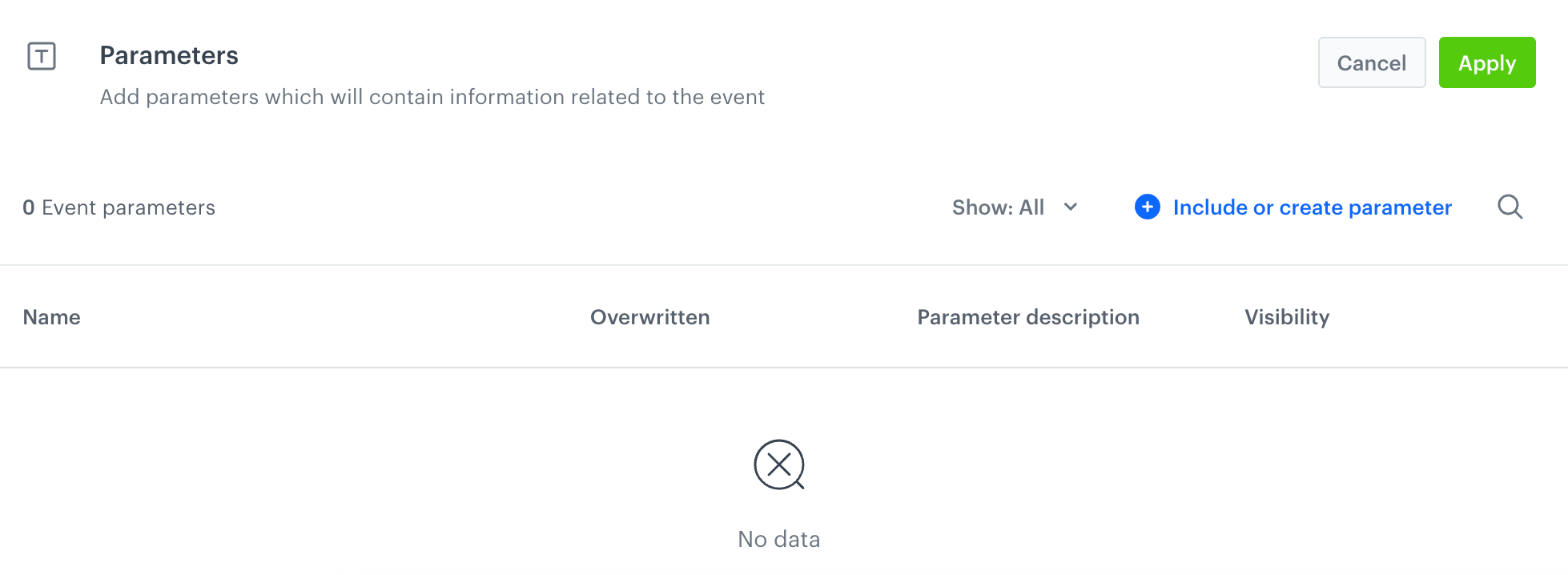Expand the Show filter using its chevron
The height and width of the screenshot is (575, 1568).
coord(1071,207)
